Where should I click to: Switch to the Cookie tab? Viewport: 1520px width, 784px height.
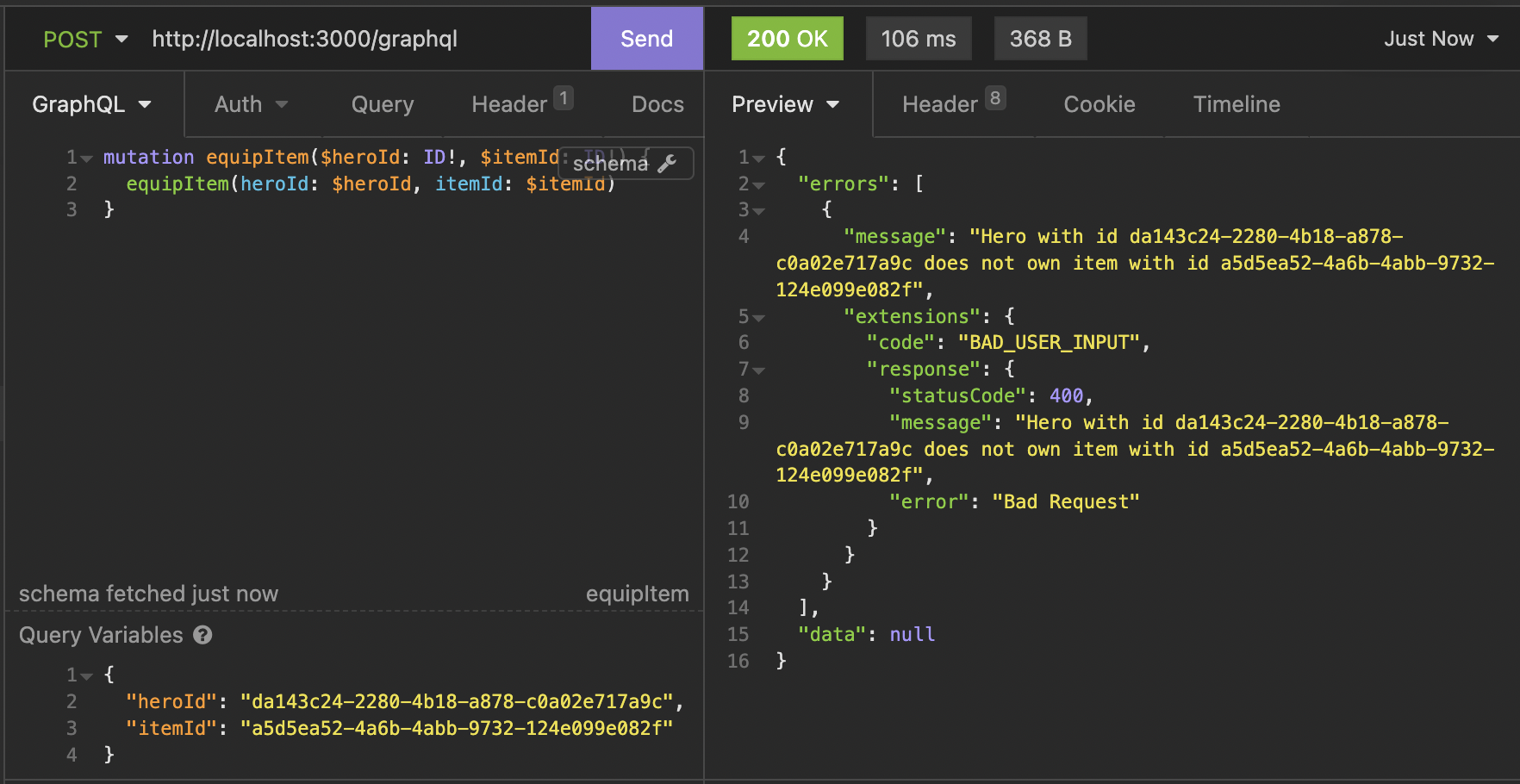click(1100, 104)
